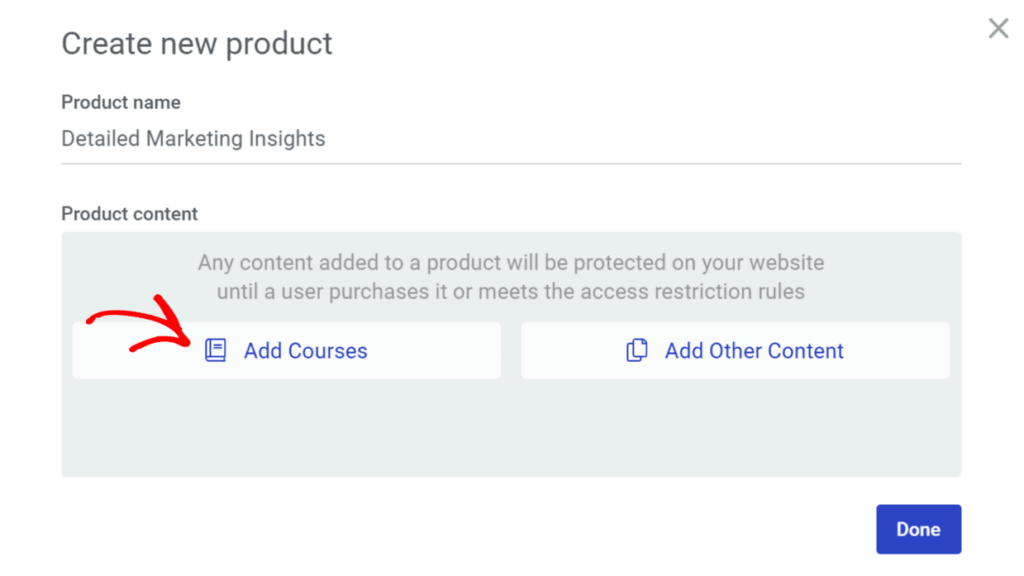This screenshot has height=576, width=1024.
Task: Click the red arrow pointing to Add Courses
Action: [142, 328]
